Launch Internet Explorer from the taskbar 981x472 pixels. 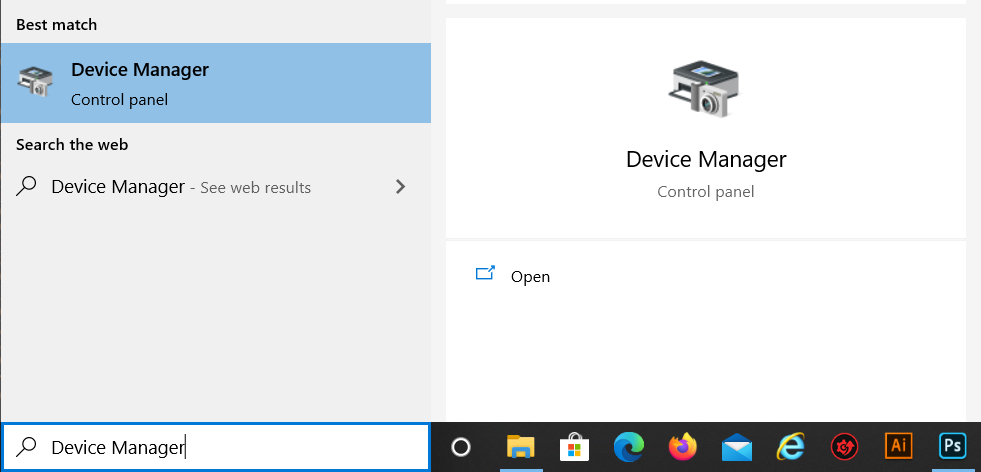[790, 447]
